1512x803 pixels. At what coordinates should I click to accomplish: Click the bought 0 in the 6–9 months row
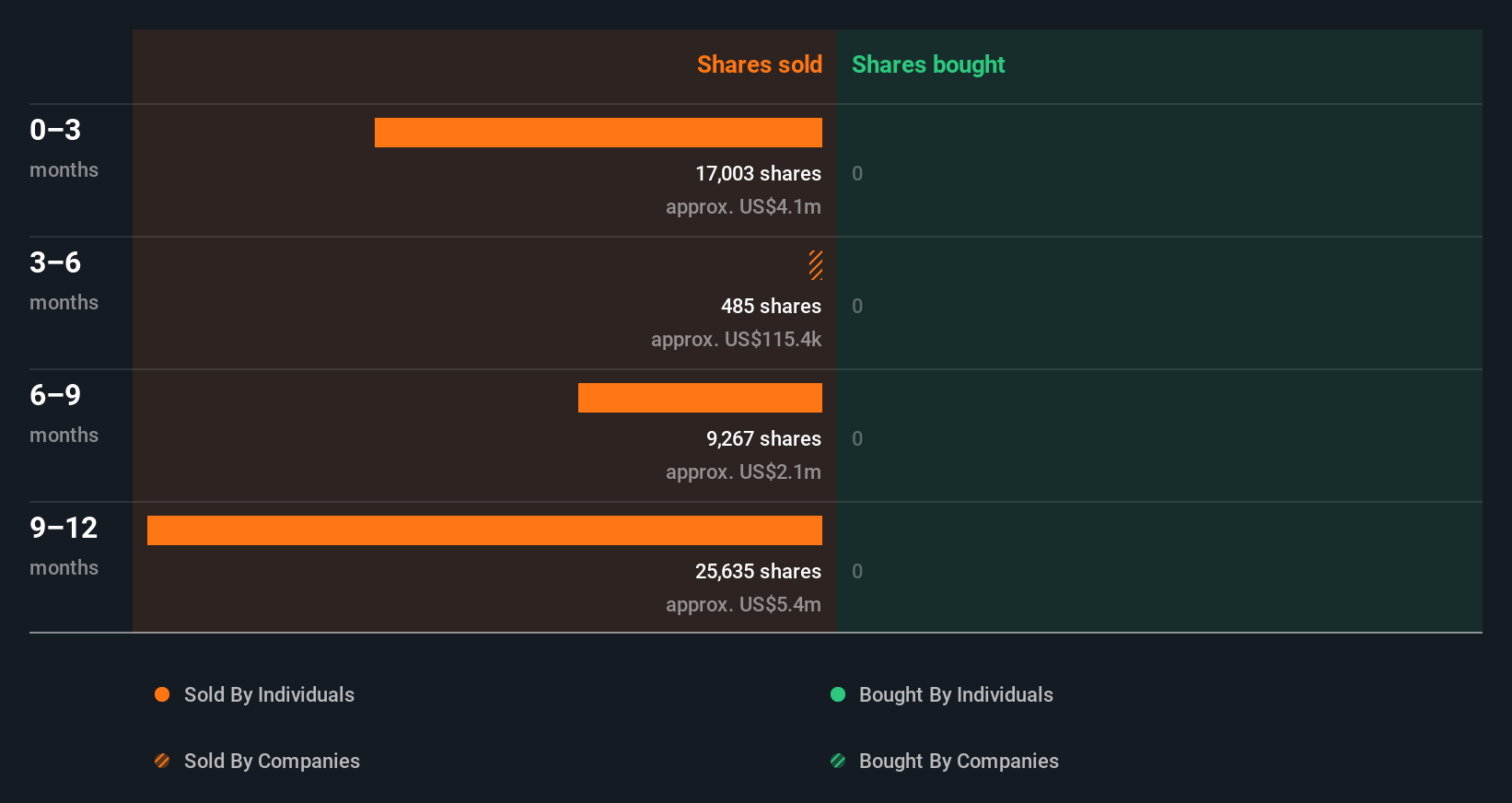[857, 438]
